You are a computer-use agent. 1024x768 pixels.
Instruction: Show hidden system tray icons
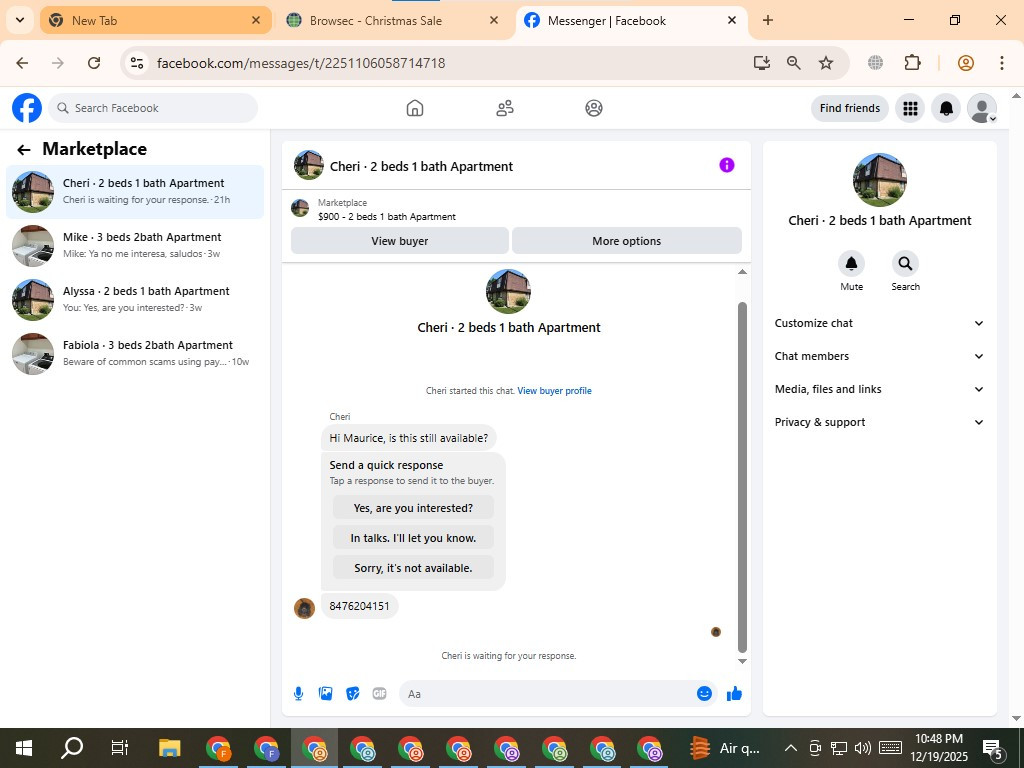pos(790,748)
